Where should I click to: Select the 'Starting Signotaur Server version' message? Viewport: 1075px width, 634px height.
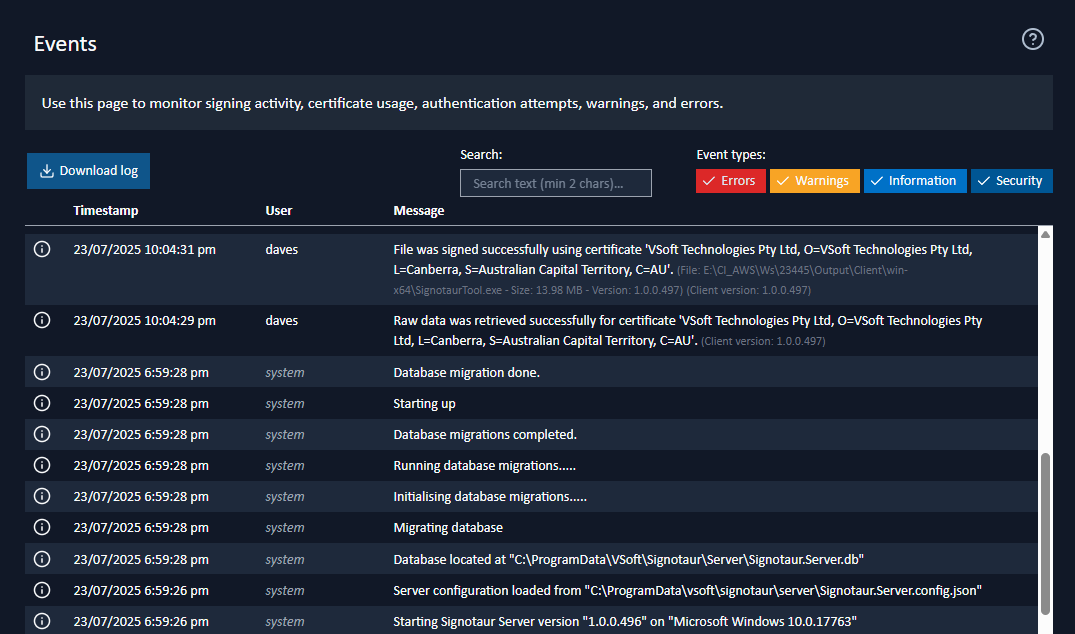tap(625, 621)
